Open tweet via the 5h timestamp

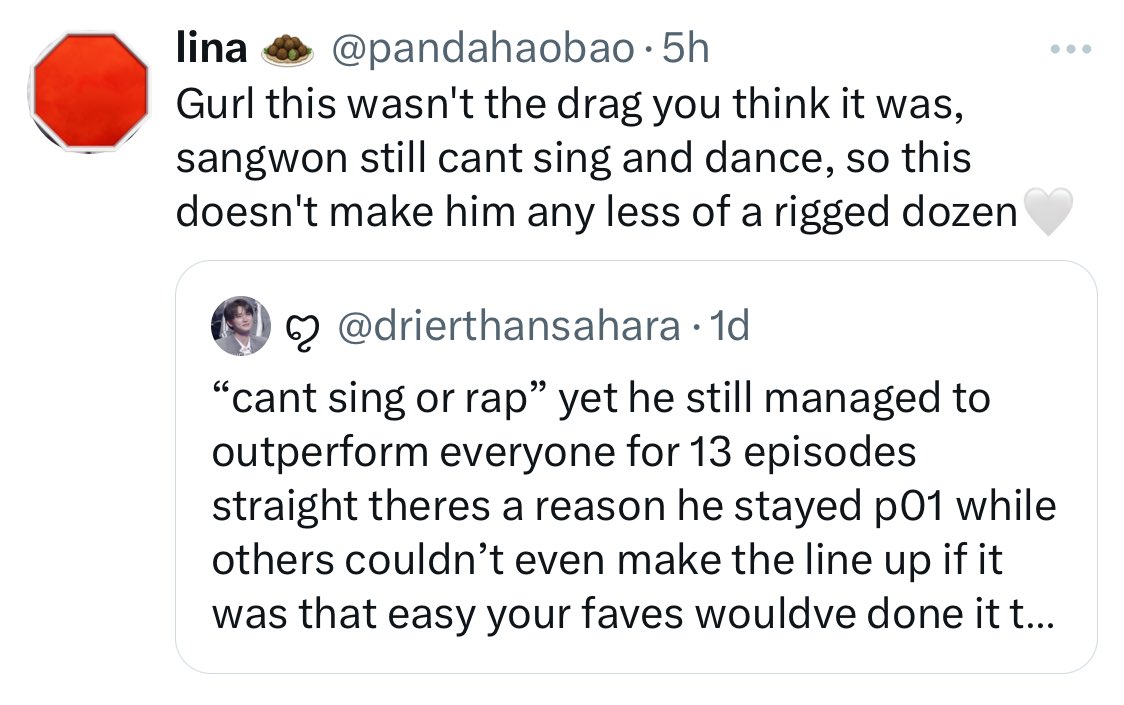[686, 49]
